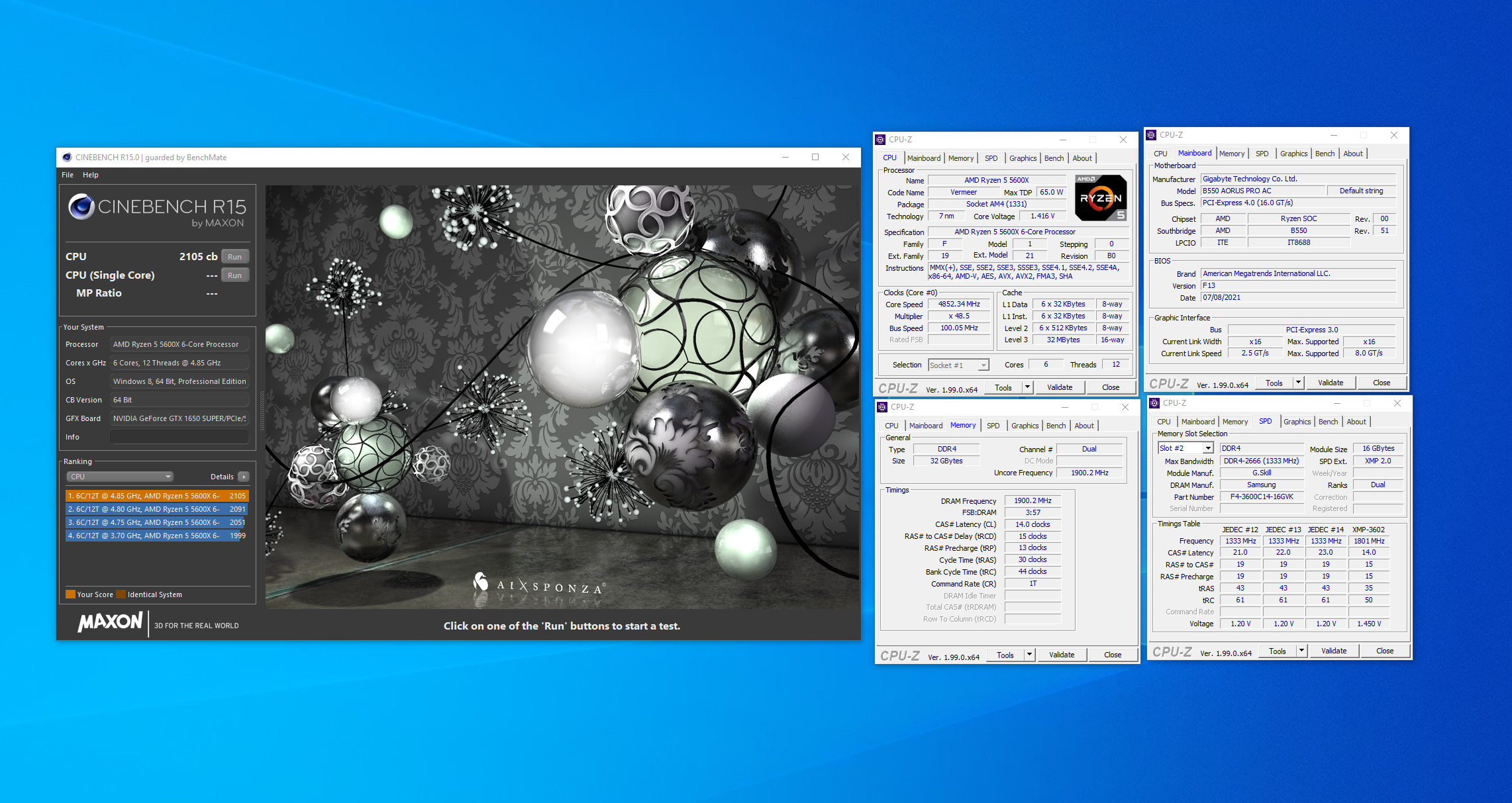Switch to Bench tab in CPU window
Screen dimensions: 1512x803
[x=1054, y=158]
